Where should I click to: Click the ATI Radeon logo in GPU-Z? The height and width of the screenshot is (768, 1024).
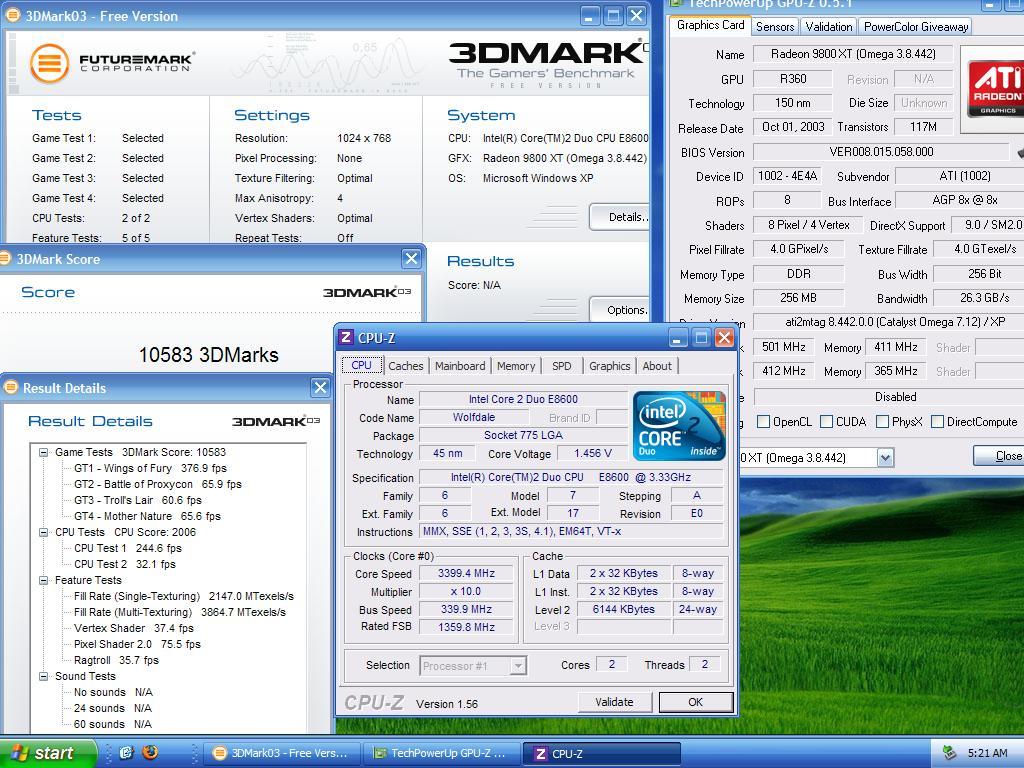click(x=995, y=88)
